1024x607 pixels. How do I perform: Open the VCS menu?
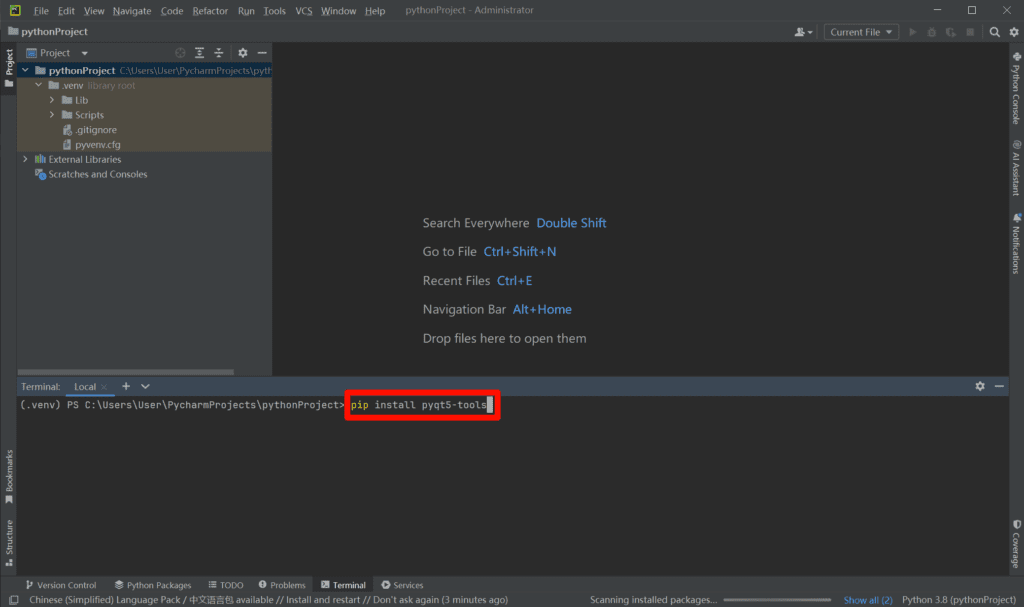coord(304,10)
